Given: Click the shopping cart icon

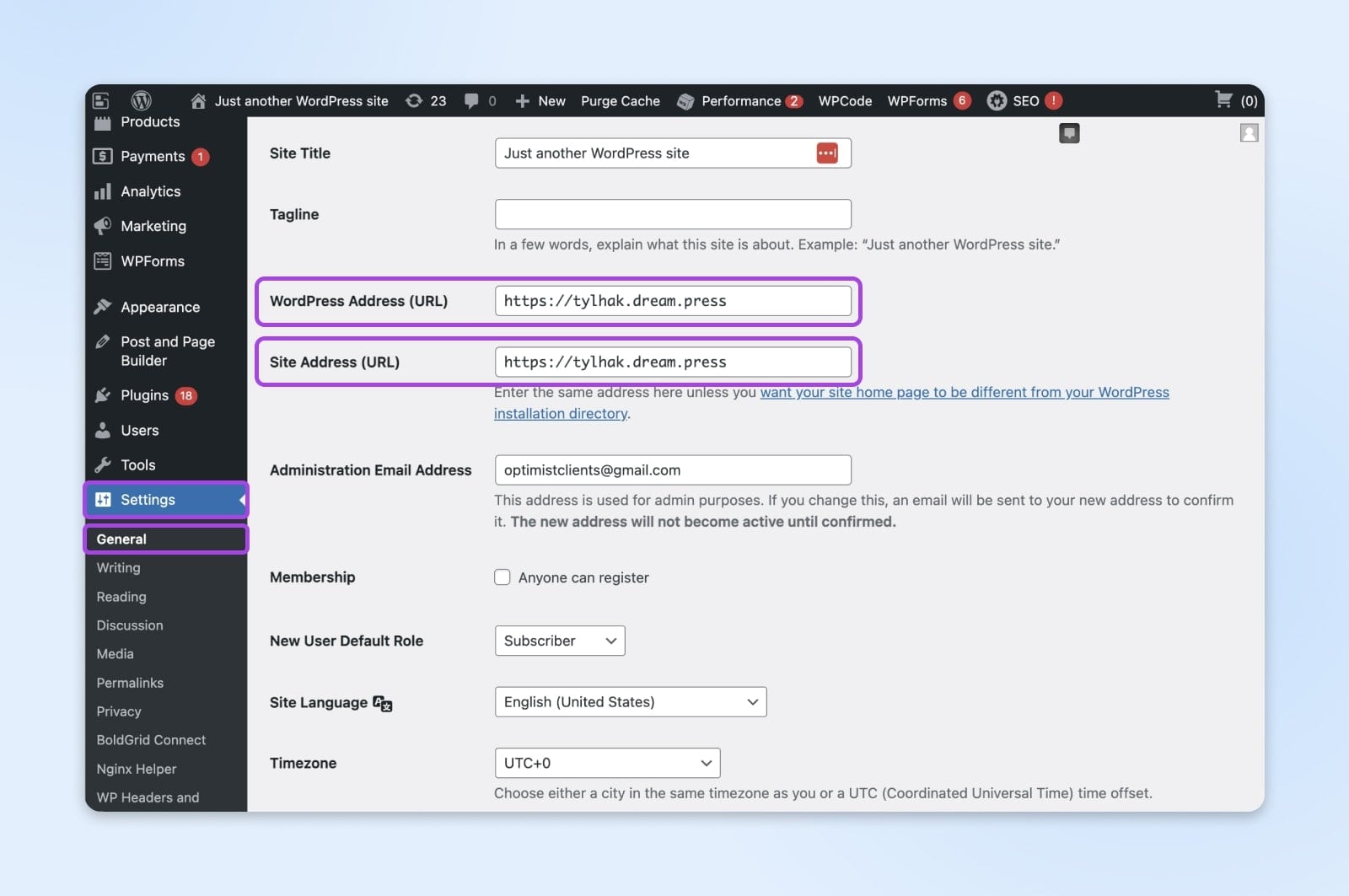Looking at the screenshot, I should [x=1223, y=100].
